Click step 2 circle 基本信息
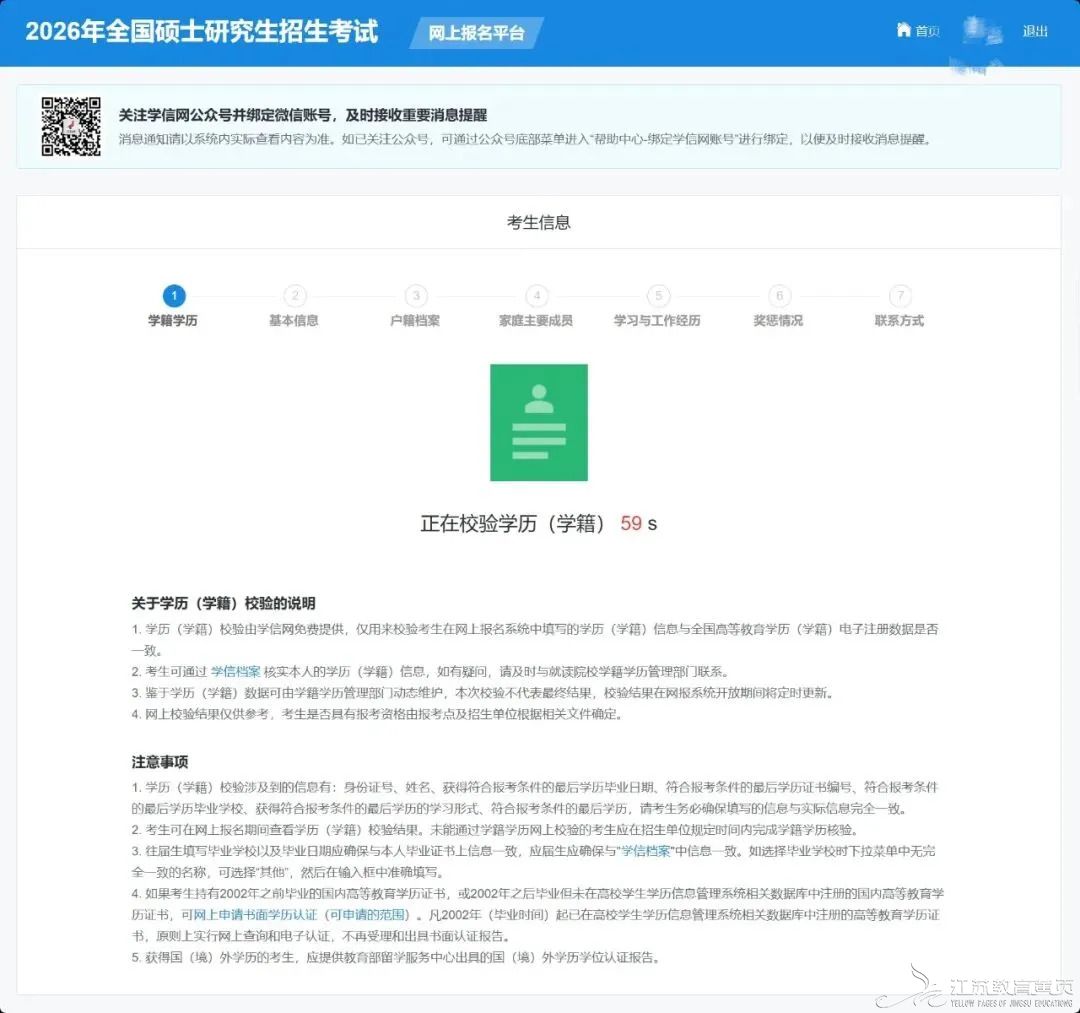1080x1013 pixels. [294, 296]
